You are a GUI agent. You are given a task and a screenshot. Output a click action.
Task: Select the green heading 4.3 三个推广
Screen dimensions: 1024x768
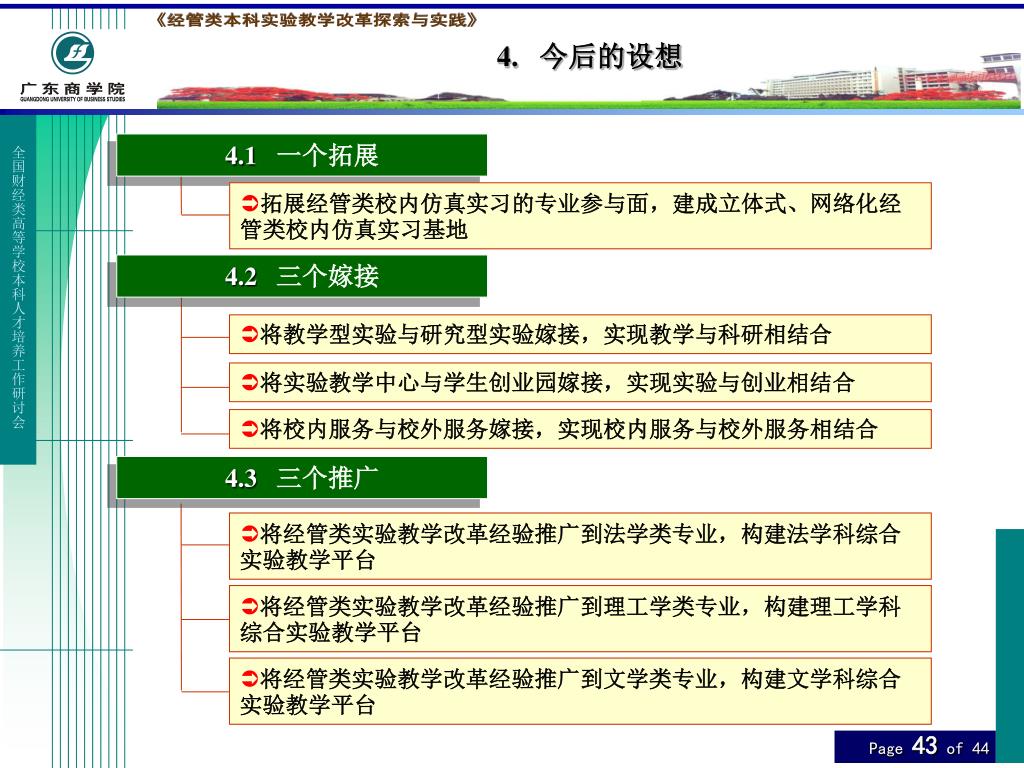click(x=301, y=478)
